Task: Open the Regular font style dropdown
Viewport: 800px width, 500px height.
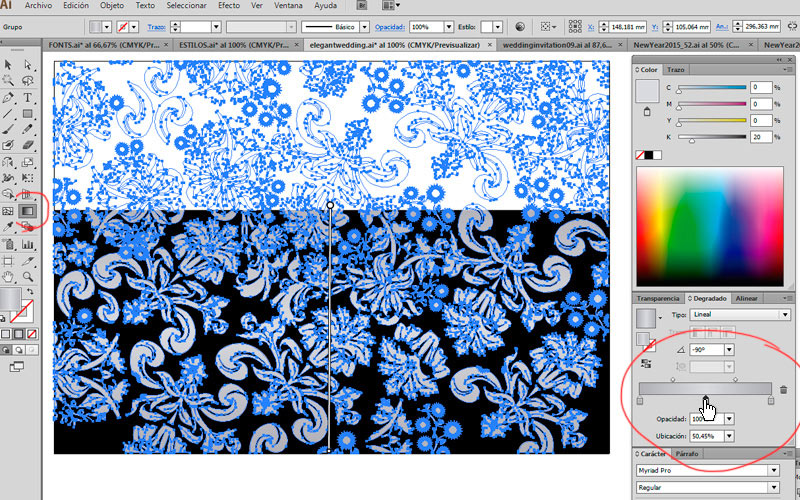Action: [774, 488]
